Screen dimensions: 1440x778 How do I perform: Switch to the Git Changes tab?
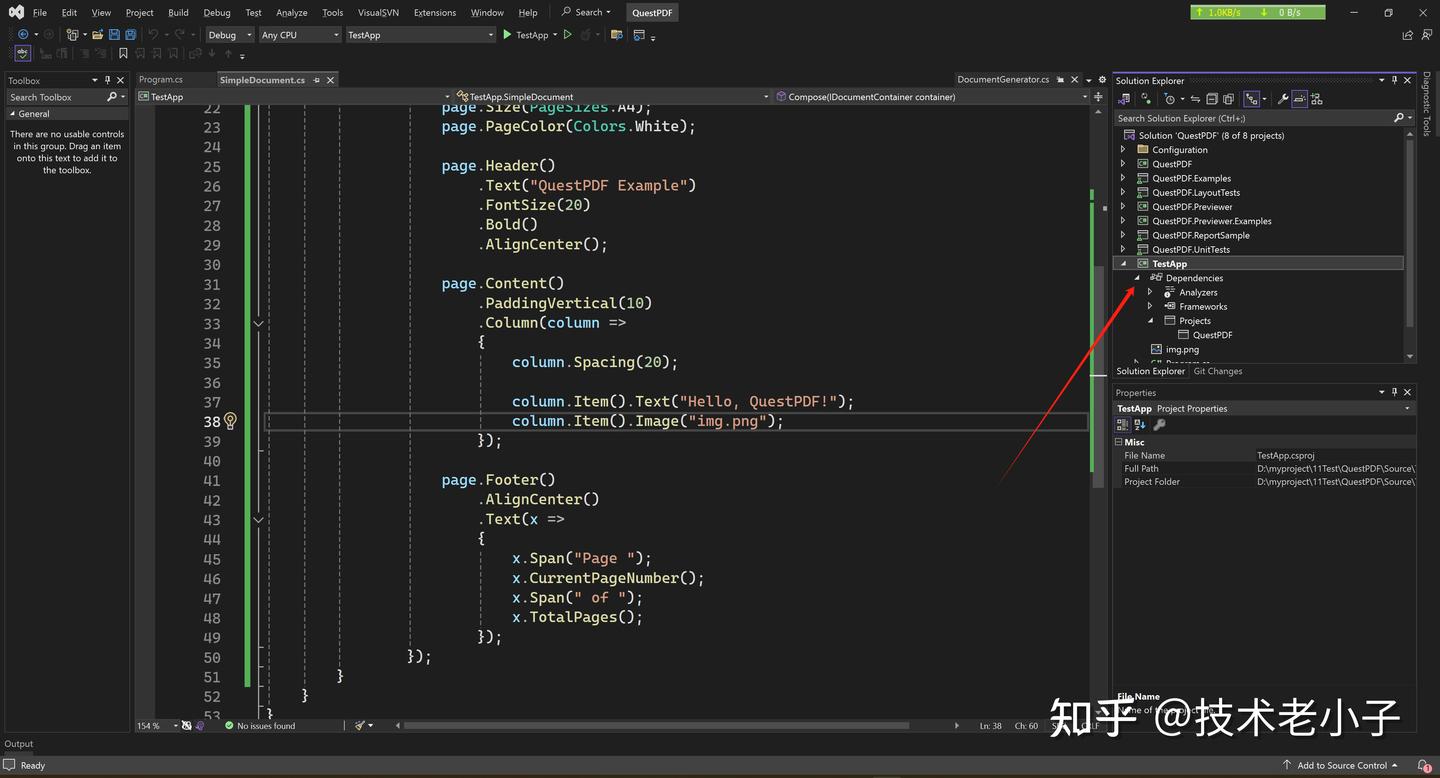coord(1218,371)
